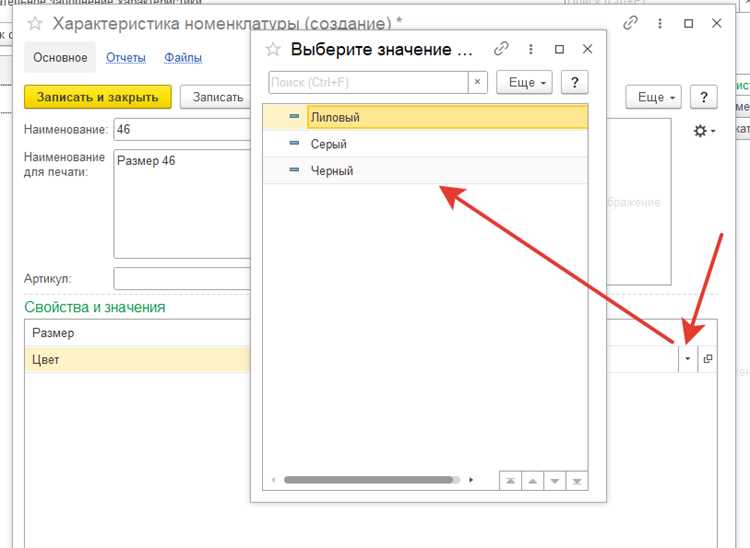750x548 pixels.
Task: Open help in the main form
Action: tap(704, 97)
